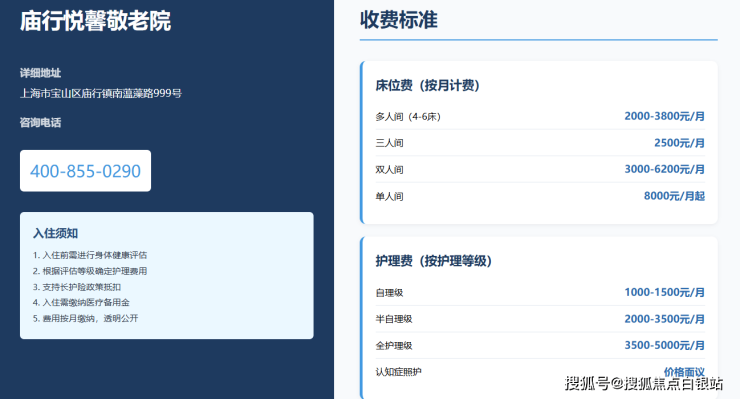Select the 庙行悦馨敬老院 title heading
The width and height of the screenshot is (740, 399).
(x=95, y=21)
